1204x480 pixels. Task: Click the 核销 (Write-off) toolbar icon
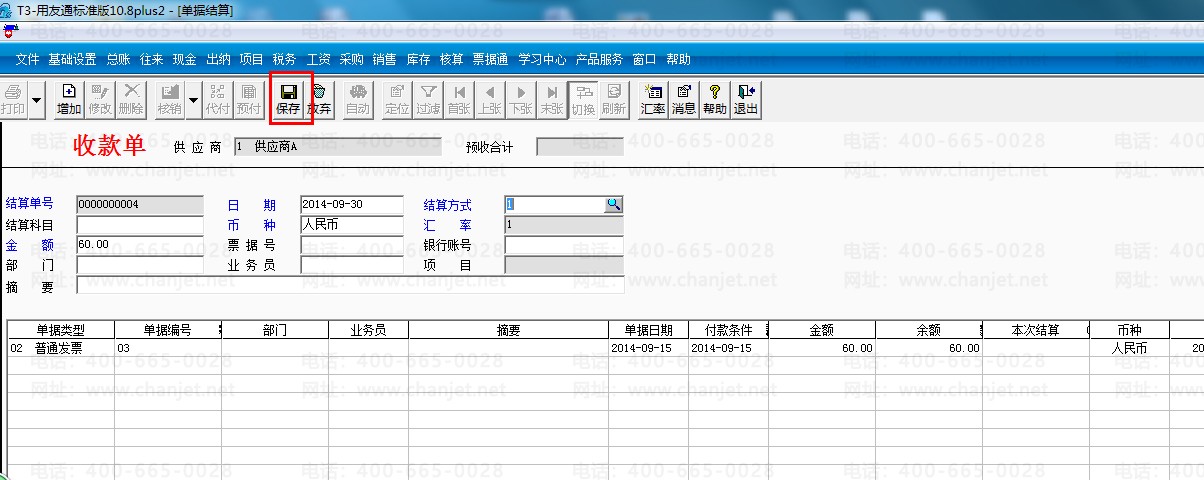(170, 100)
